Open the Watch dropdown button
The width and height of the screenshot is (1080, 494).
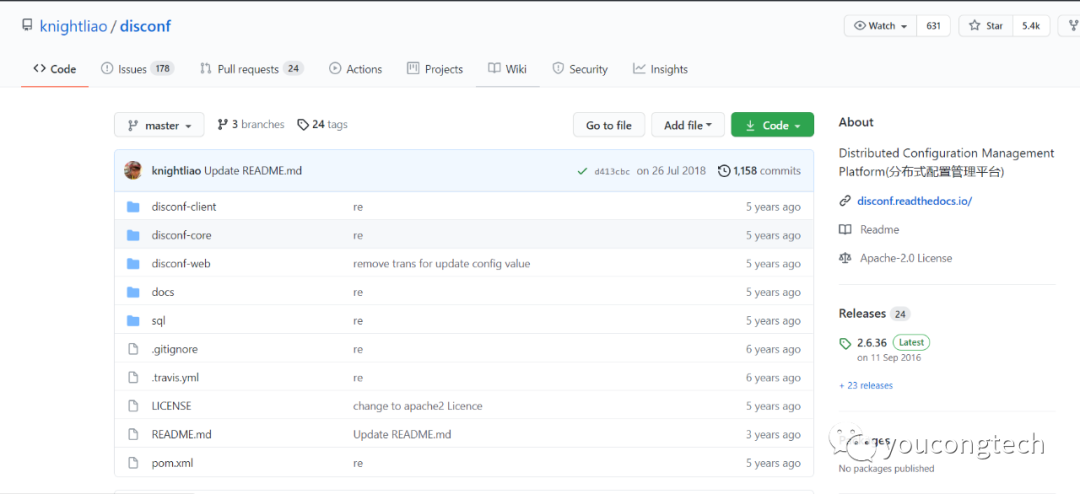point(880,26)
